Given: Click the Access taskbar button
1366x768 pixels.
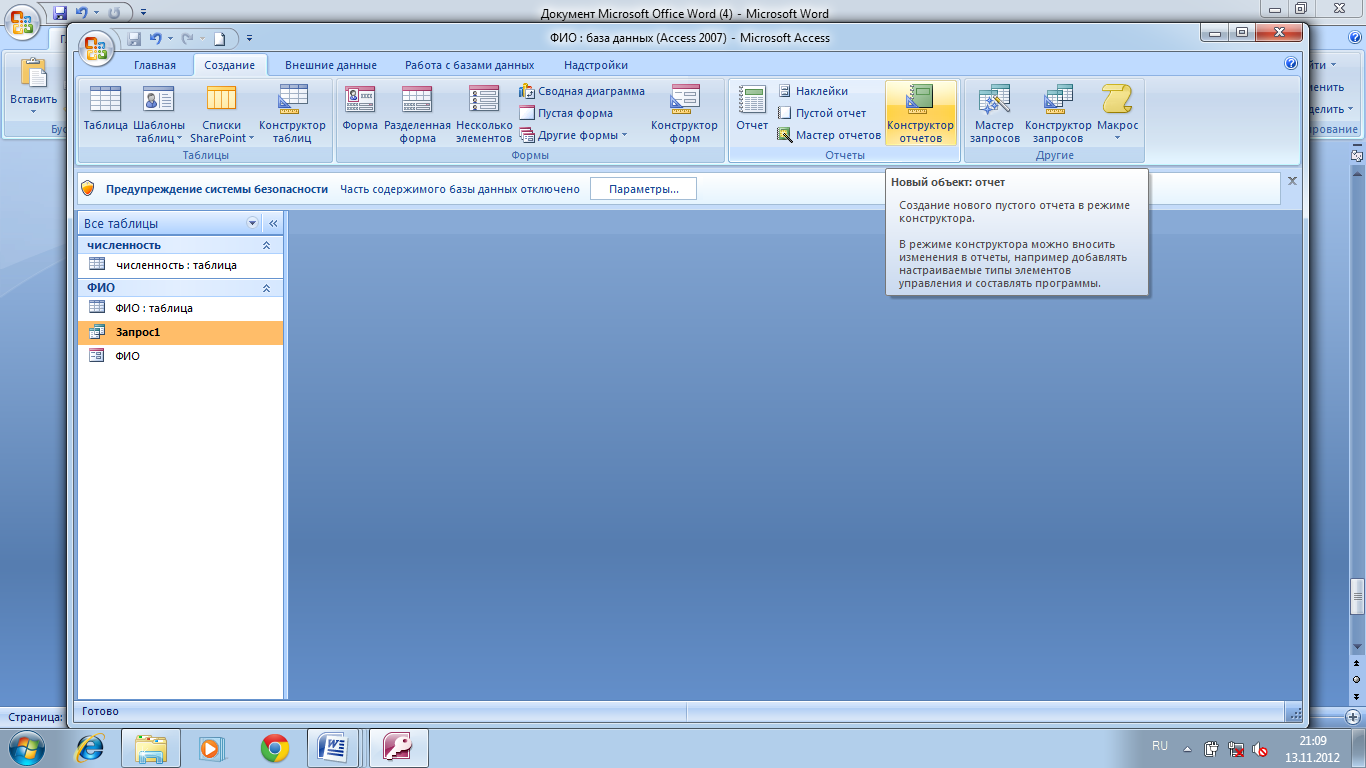Looking at the screenshot, I should click(399, 747).
